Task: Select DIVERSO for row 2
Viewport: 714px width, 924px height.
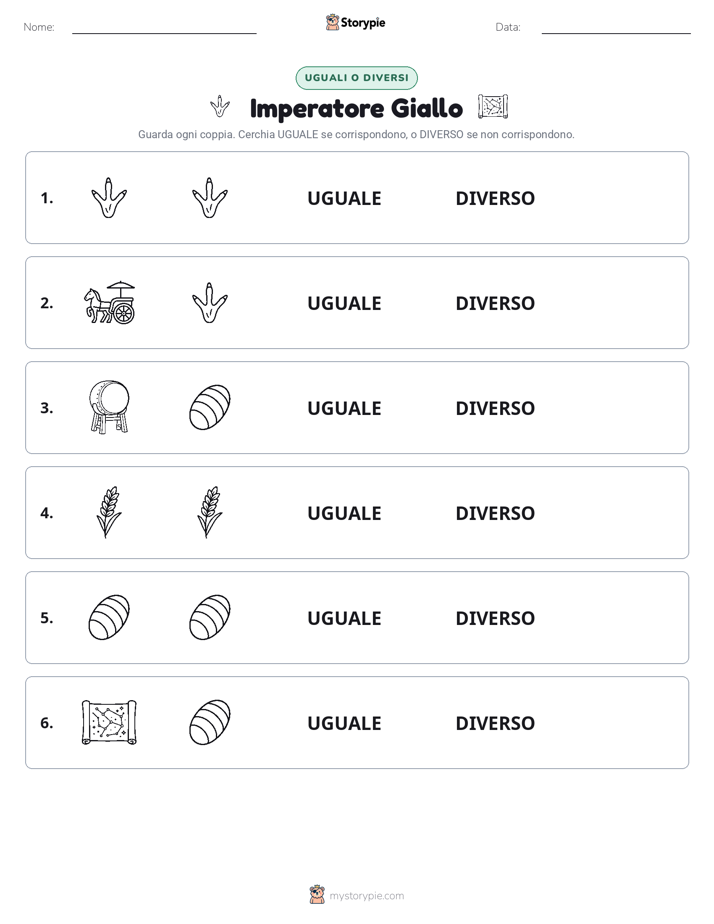Action: [x=495, y=303]
